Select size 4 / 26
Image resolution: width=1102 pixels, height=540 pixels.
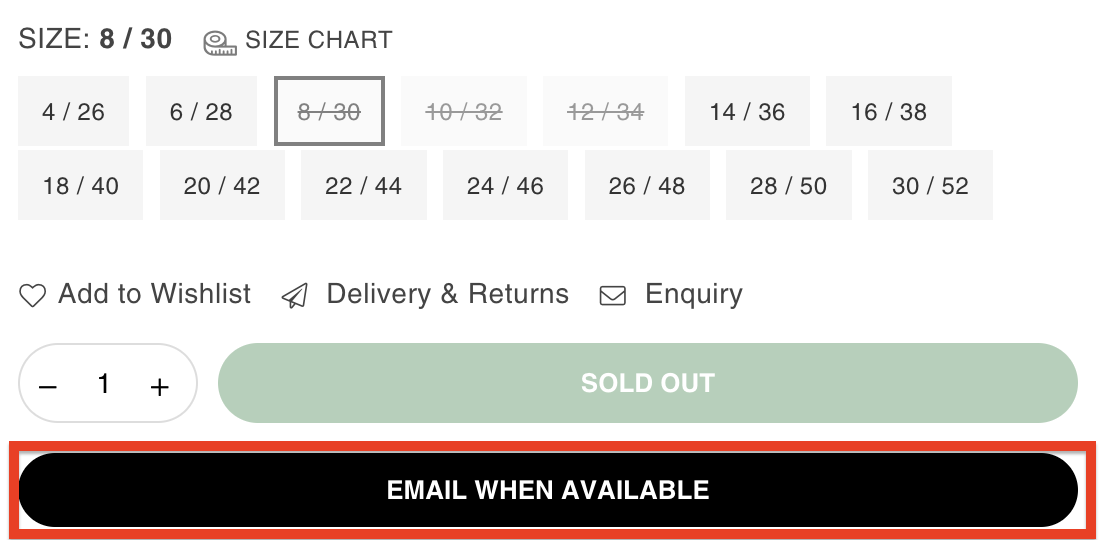point(73,111)
